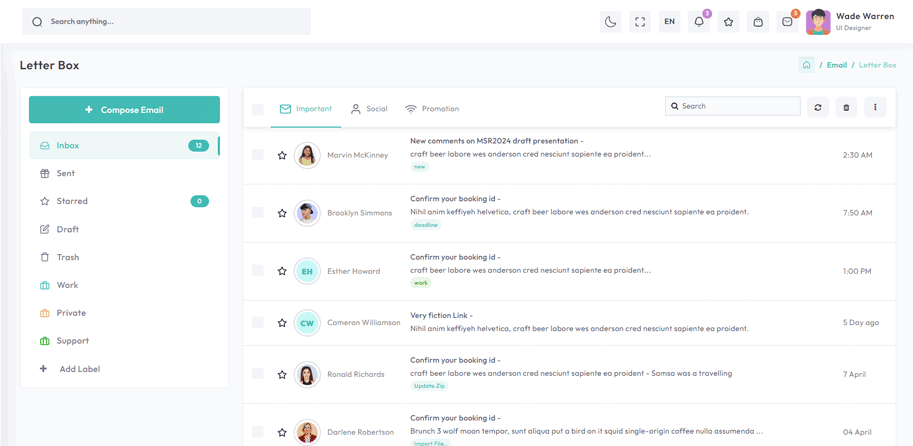Select the Brooklyn Simmons email checkbox
Viewport: 913px width, 446px height.
tap(258, 213)
